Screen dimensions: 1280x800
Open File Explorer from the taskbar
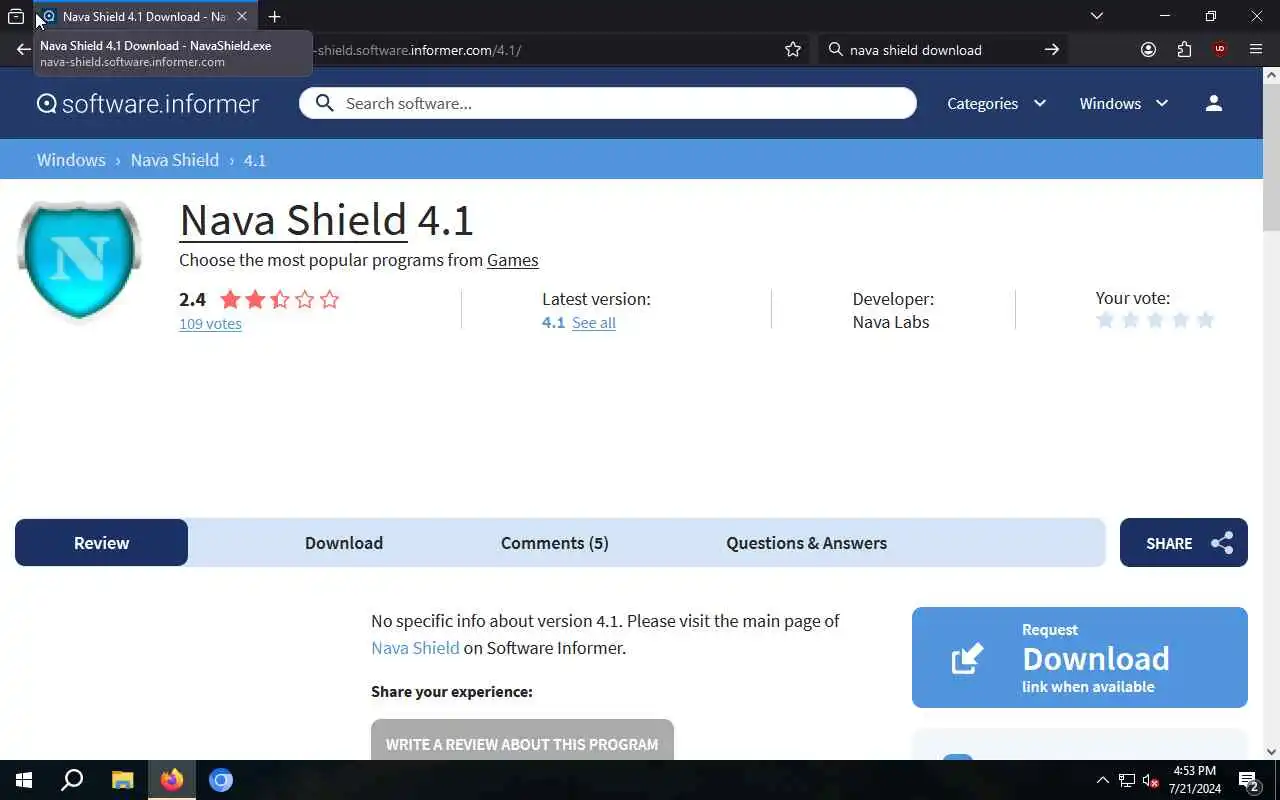pos(122,780)
